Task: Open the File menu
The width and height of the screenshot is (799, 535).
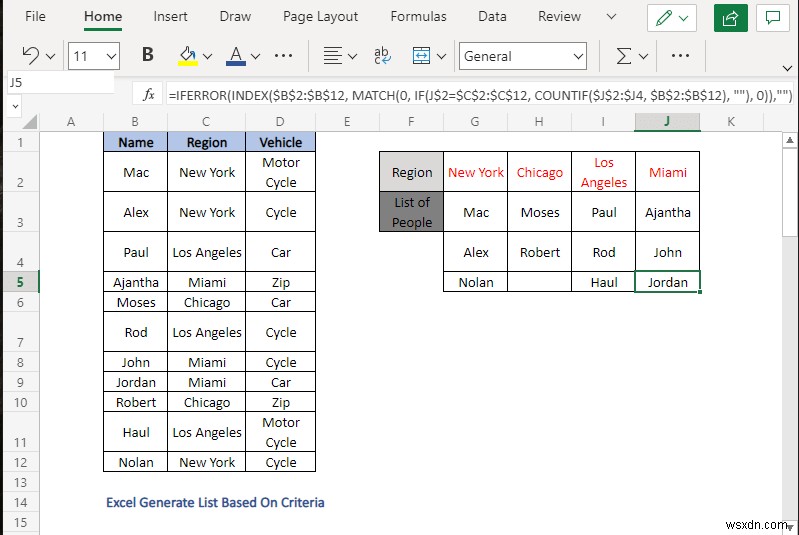Action: click(x=35, y=16)
